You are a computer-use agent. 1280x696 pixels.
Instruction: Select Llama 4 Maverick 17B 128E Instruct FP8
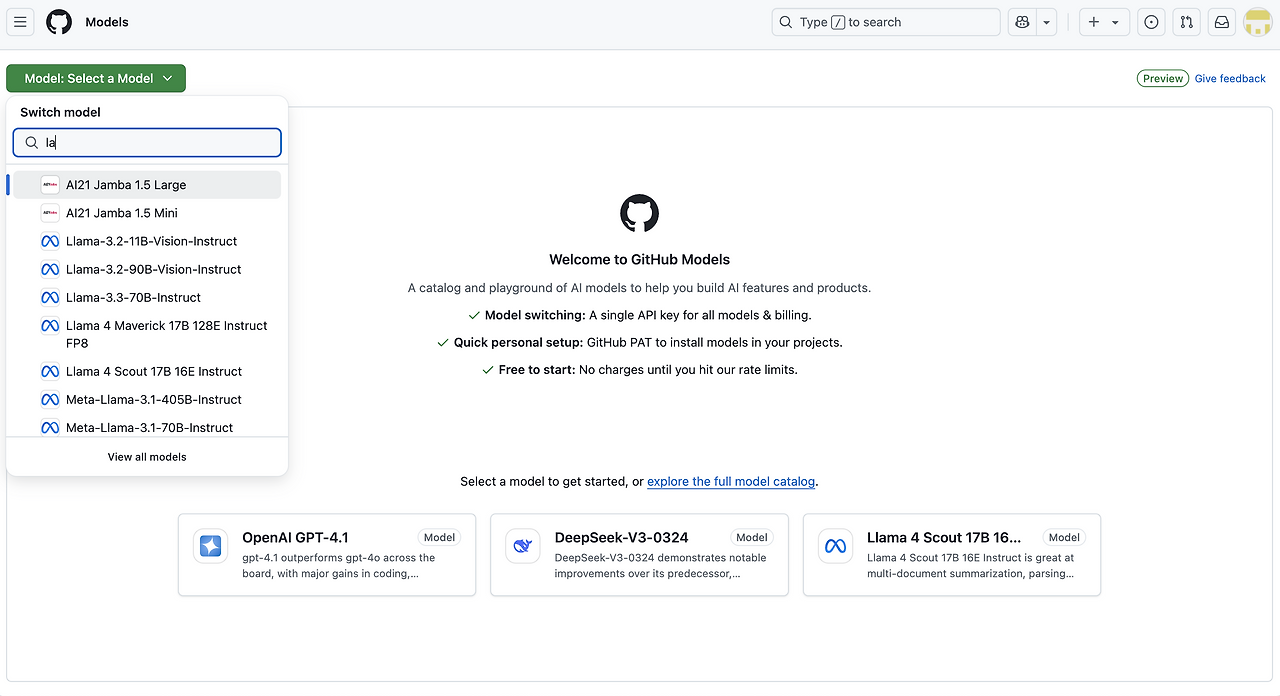(147, 334)
